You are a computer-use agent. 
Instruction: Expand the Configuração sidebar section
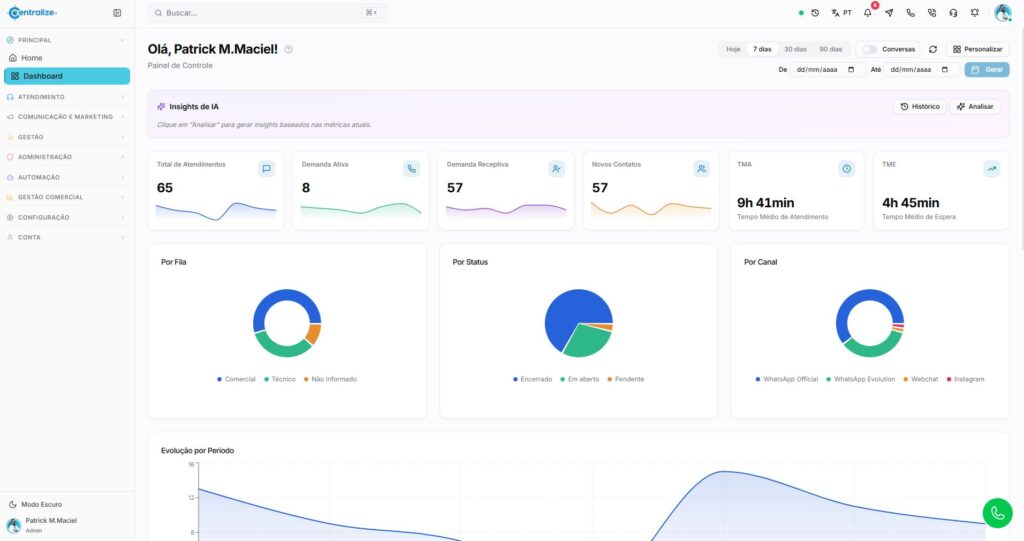[x=67, y=217]
